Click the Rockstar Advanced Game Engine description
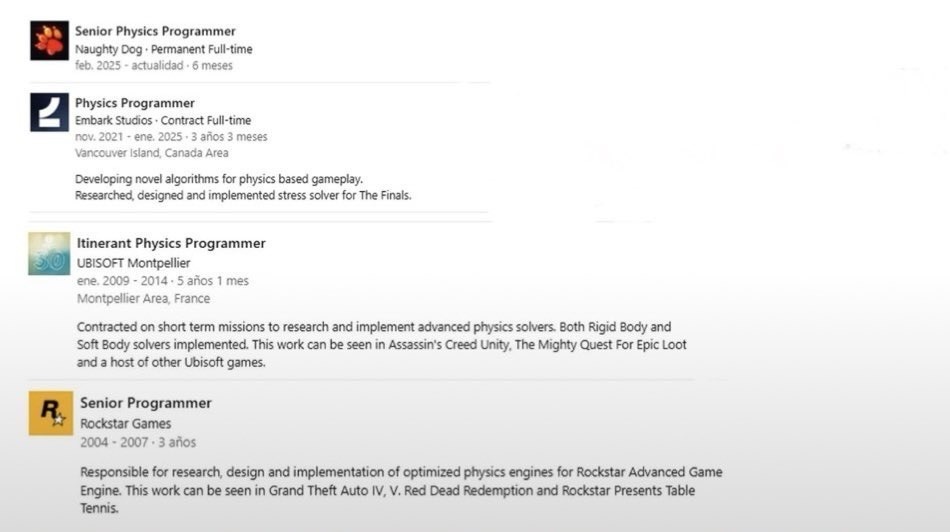 point(401,481)
